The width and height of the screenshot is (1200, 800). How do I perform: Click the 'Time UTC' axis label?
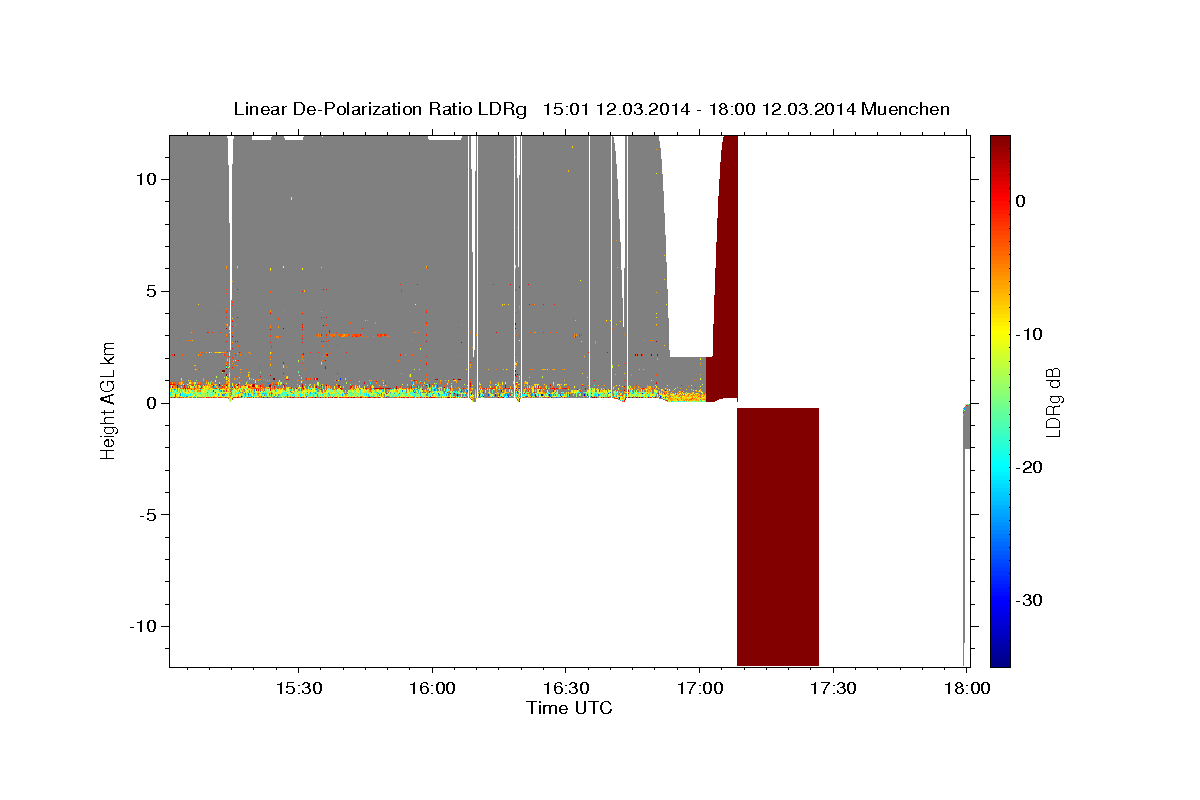pos(569,708)
